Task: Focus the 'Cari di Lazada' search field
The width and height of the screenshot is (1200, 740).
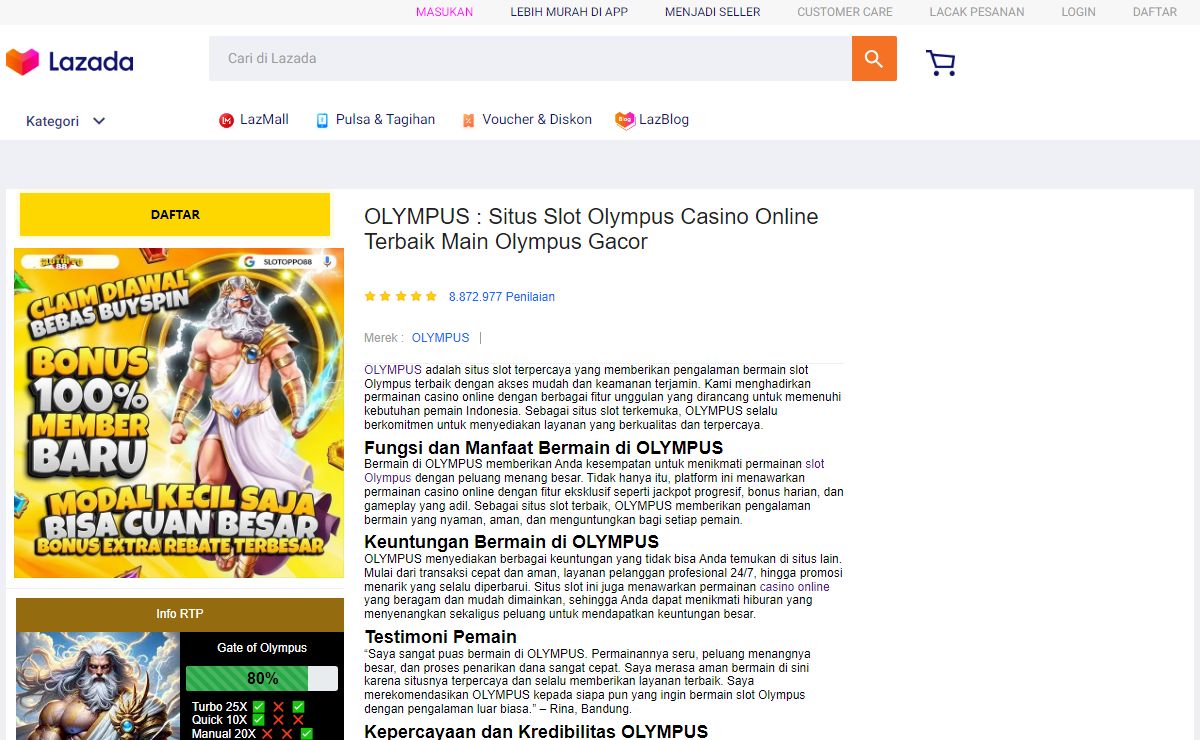Action: [530, 59]
